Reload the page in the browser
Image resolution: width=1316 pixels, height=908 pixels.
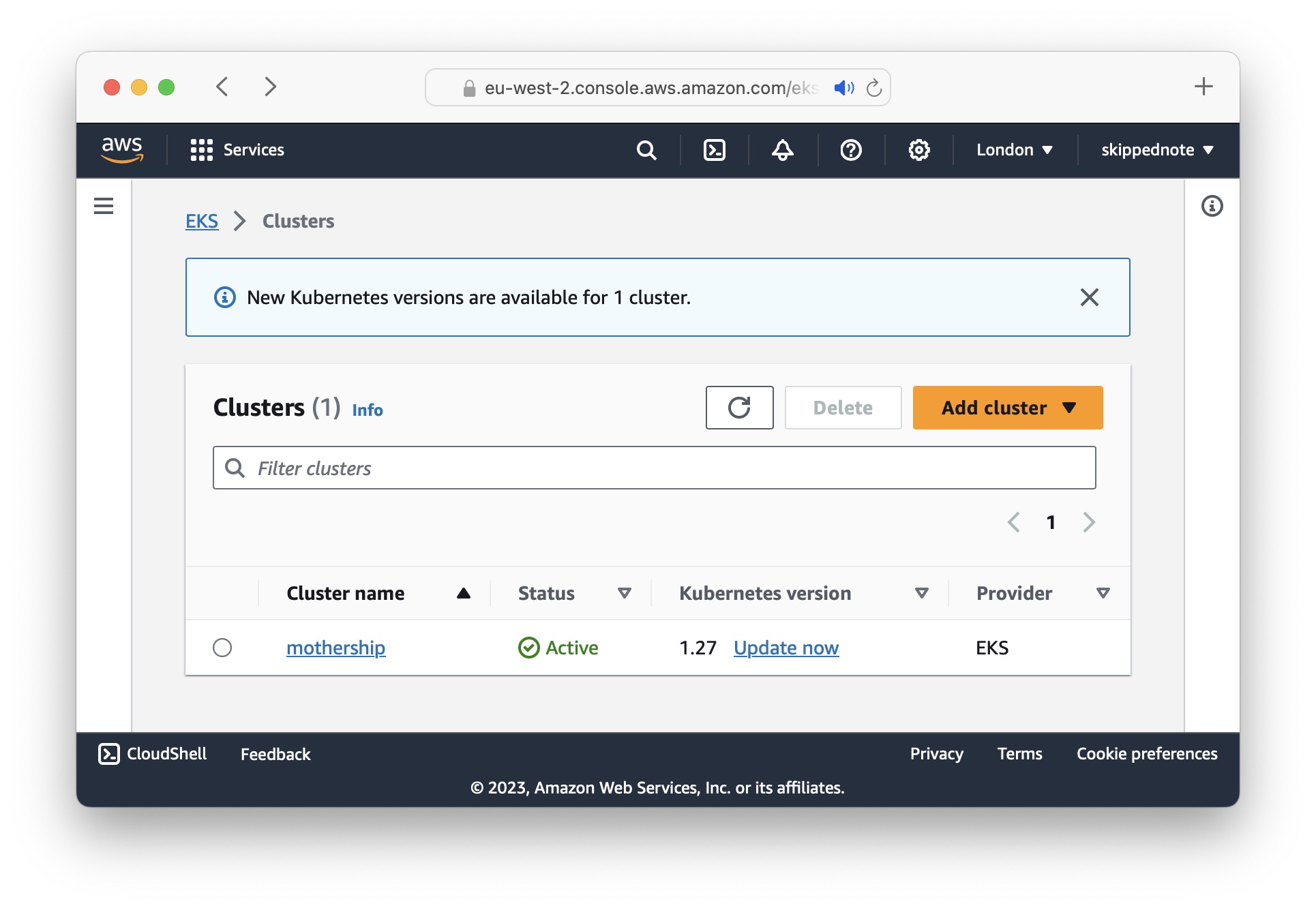point(874,87)
